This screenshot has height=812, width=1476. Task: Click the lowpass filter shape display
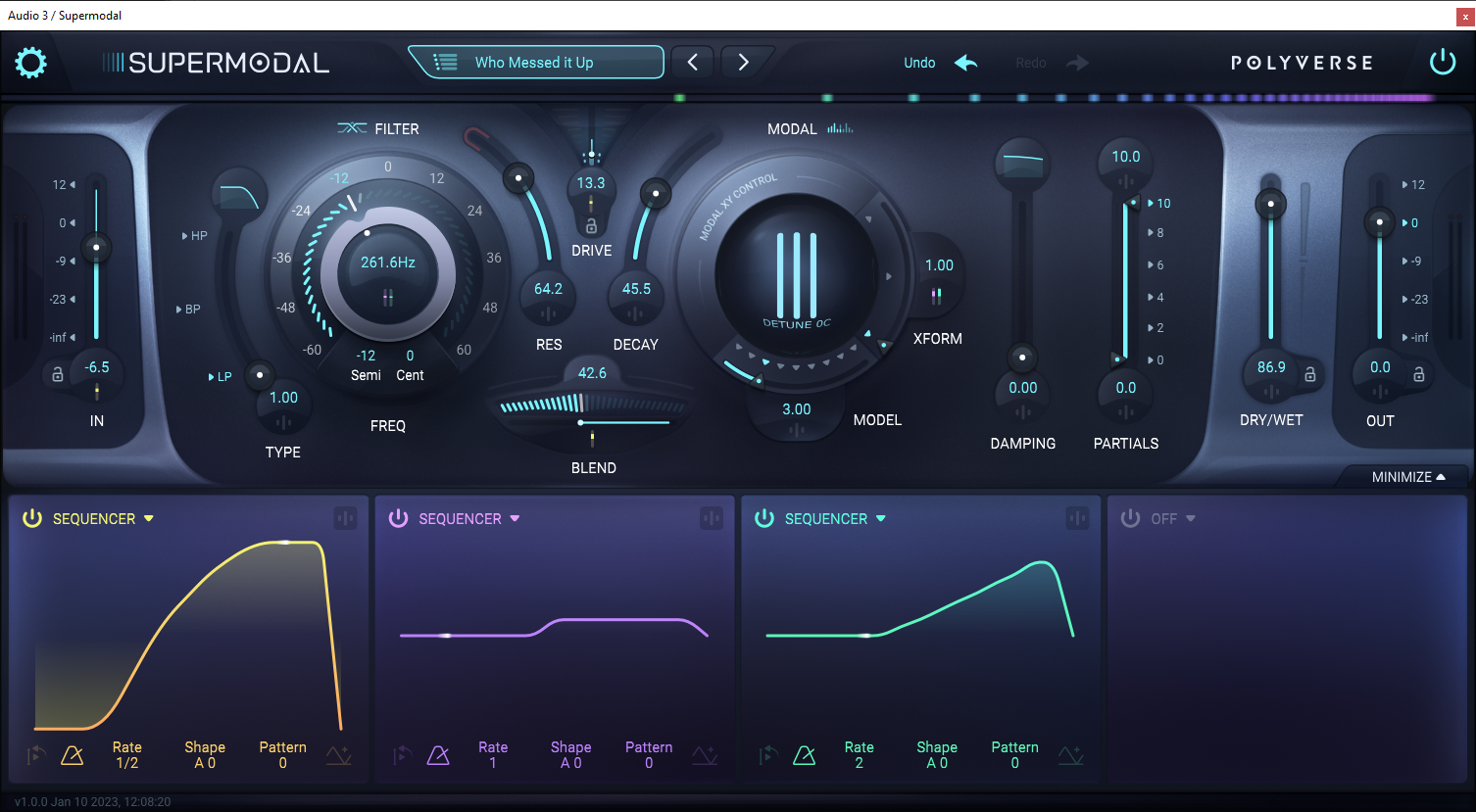(239, 195)
